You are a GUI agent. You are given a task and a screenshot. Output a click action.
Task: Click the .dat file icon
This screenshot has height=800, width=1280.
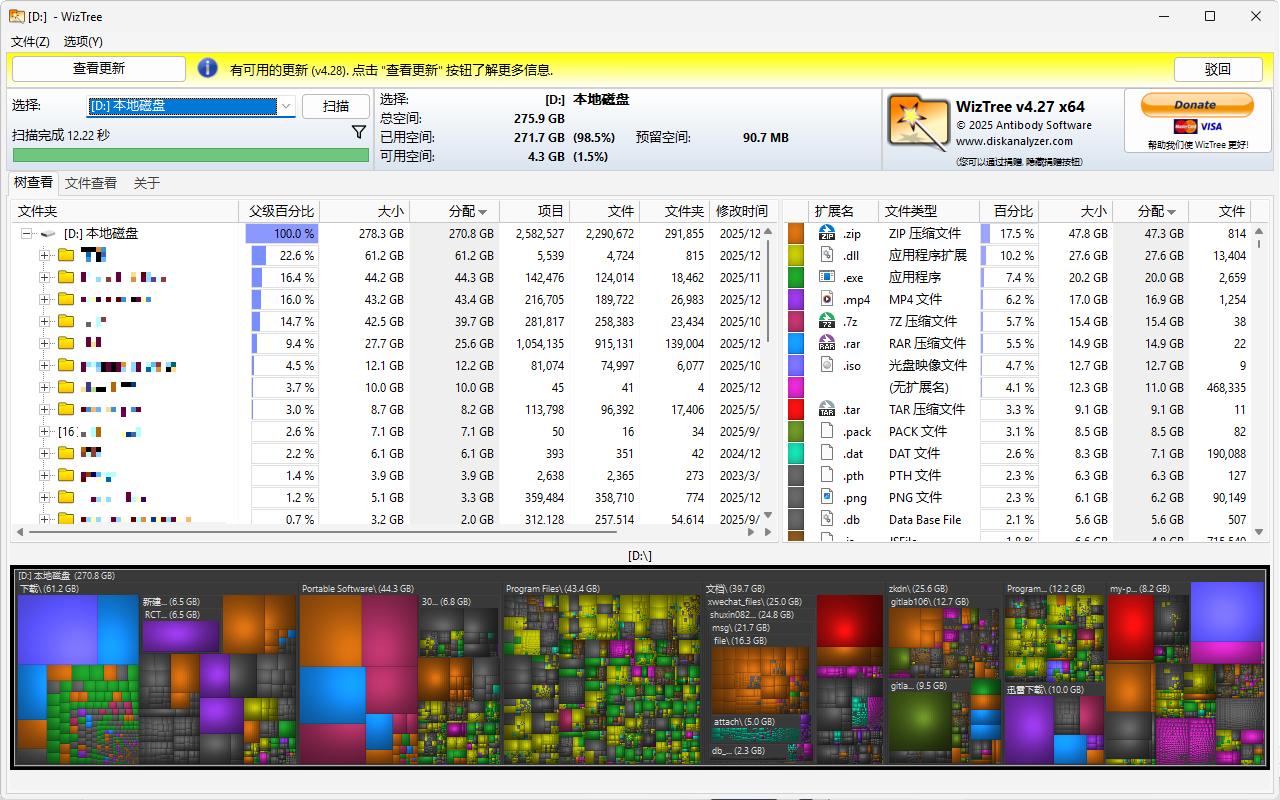pyautogui.click(x=827, y=453)
